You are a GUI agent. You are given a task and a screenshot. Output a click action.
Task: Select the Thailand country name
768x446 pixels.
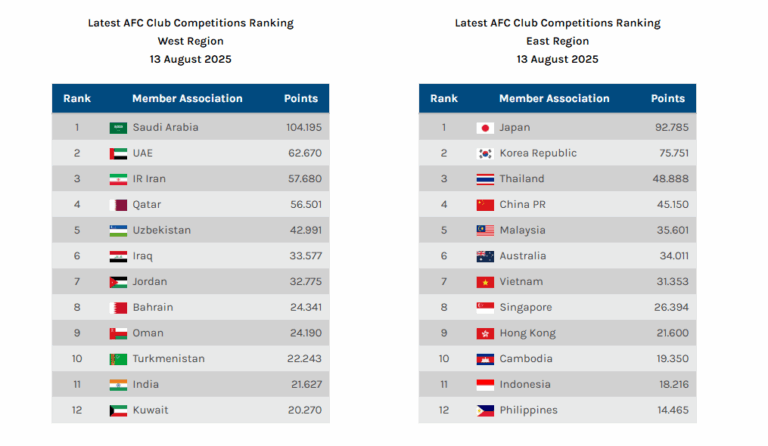tap(522, 179)
